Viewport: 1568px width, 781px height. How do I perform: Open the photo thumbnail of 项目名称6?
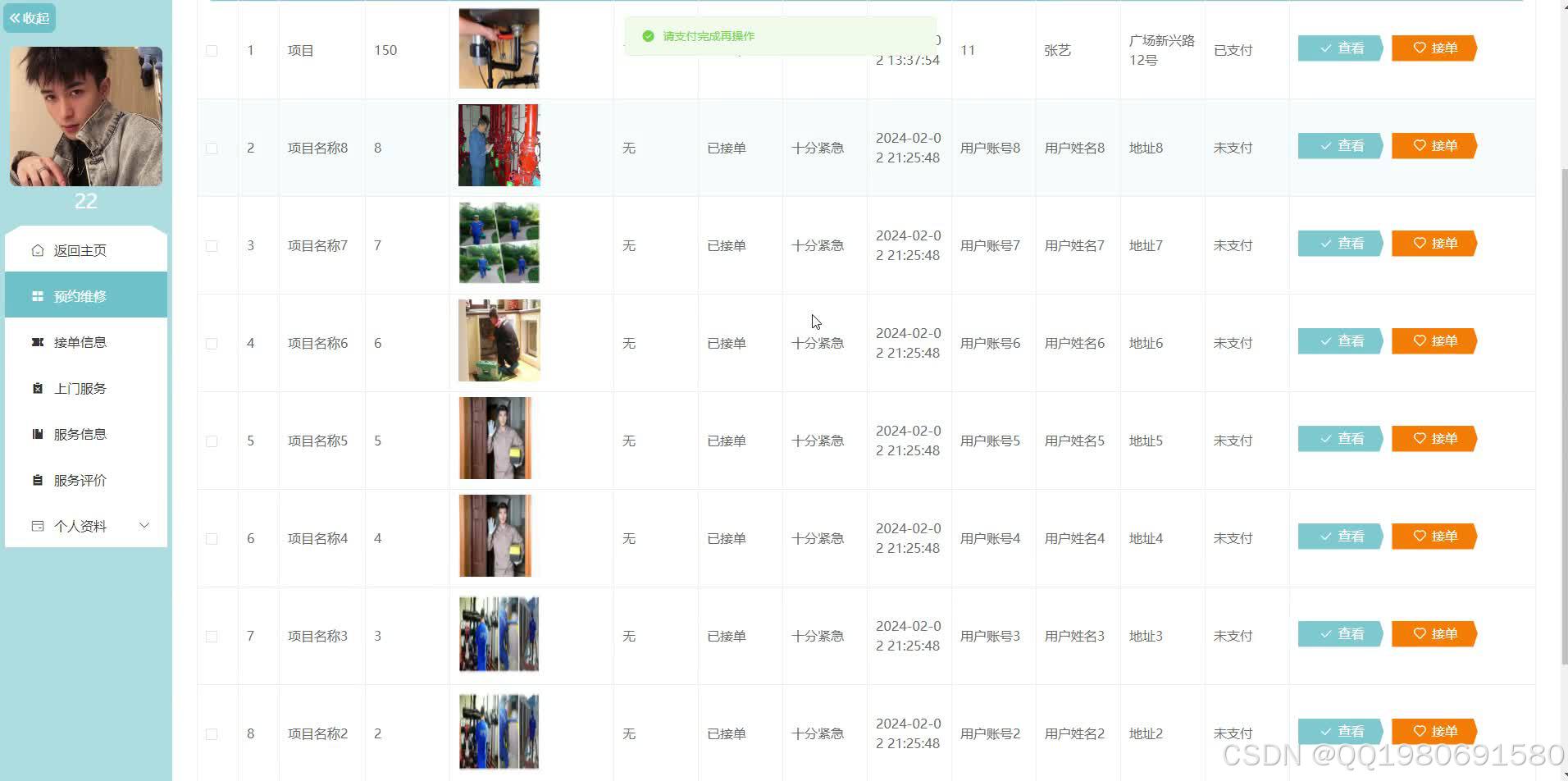pos(499,340)
